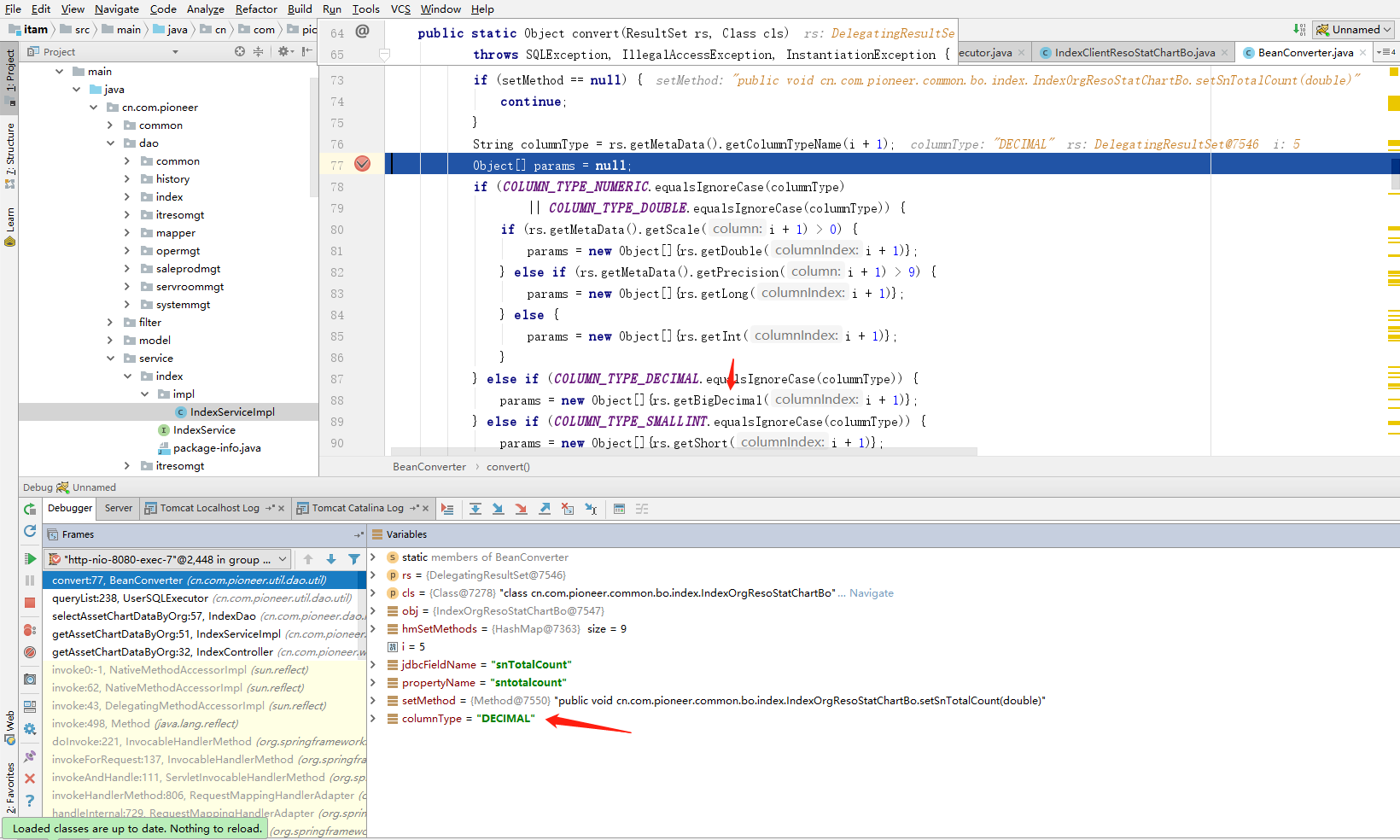
Task: Select queryList:238 UserSQLExecutor frame
Action: click(205, 598)
